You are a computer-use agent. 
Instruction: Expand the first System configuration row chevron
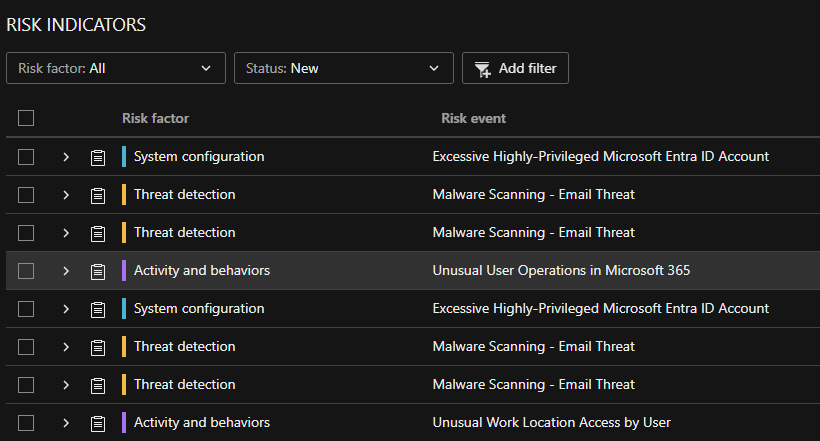[x=66, y=157]
